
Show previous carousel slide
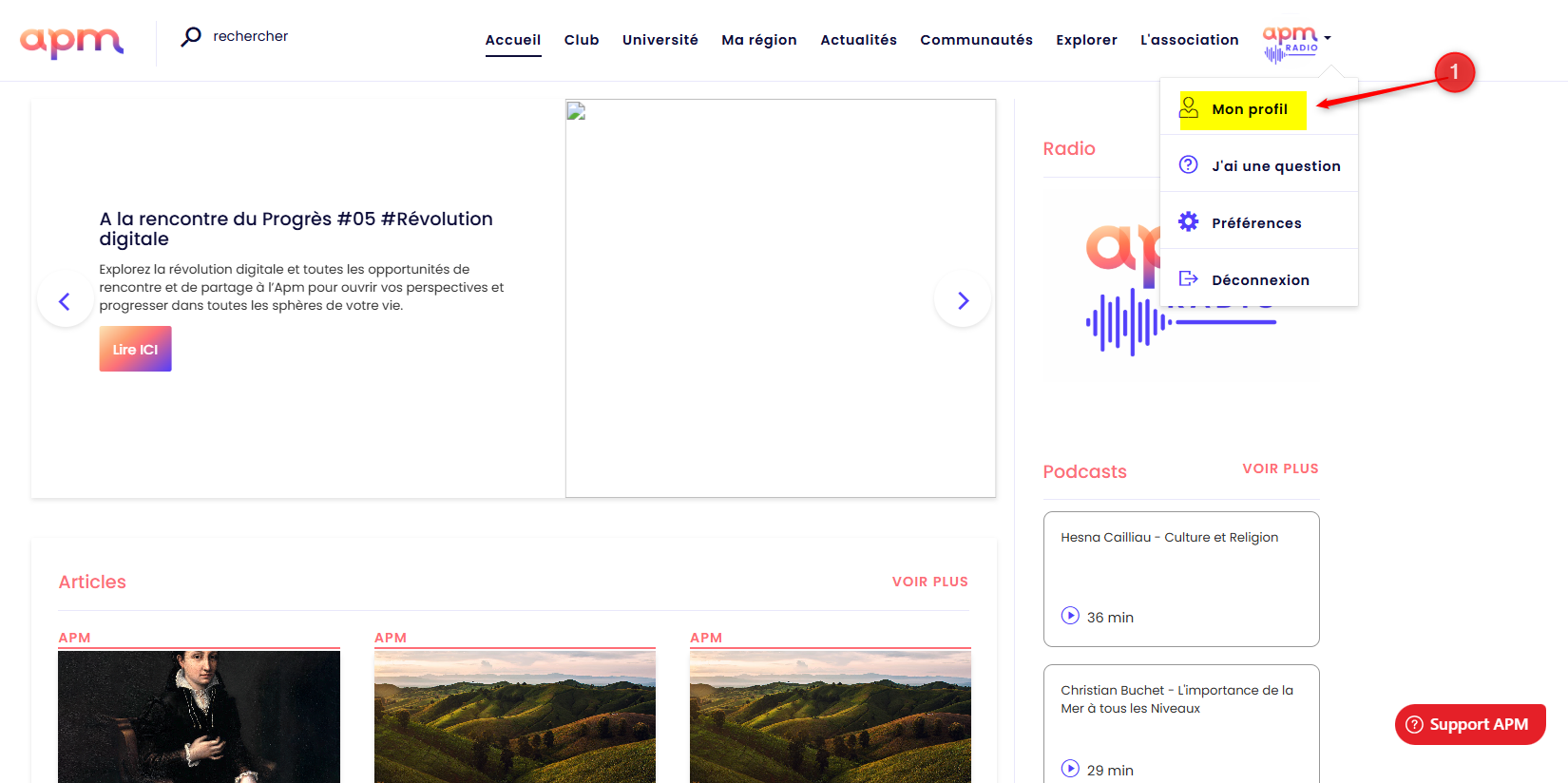[65, 301]
